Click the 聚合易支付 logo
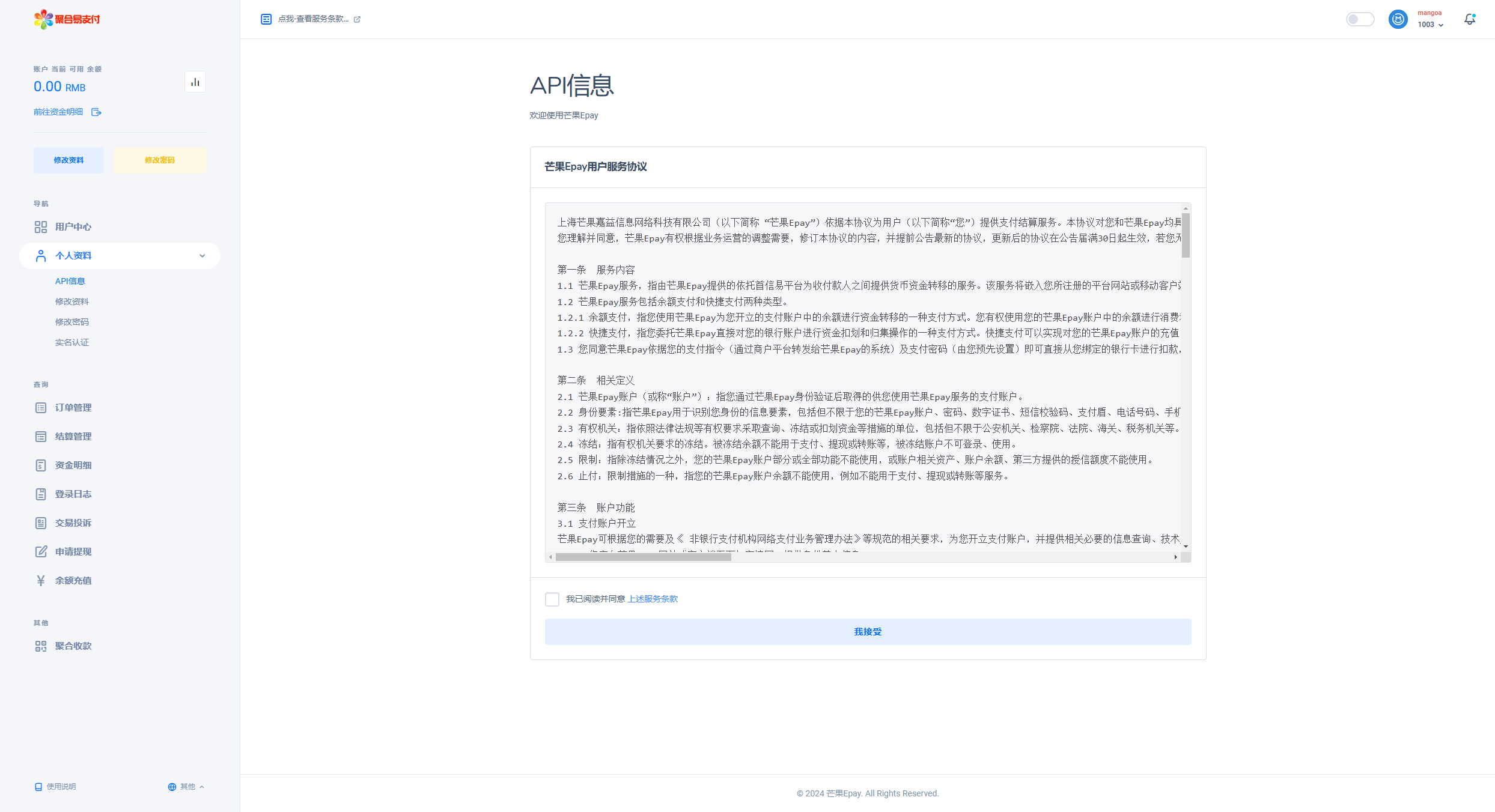The image size is (1495, 812). click(x=67, y=19)
